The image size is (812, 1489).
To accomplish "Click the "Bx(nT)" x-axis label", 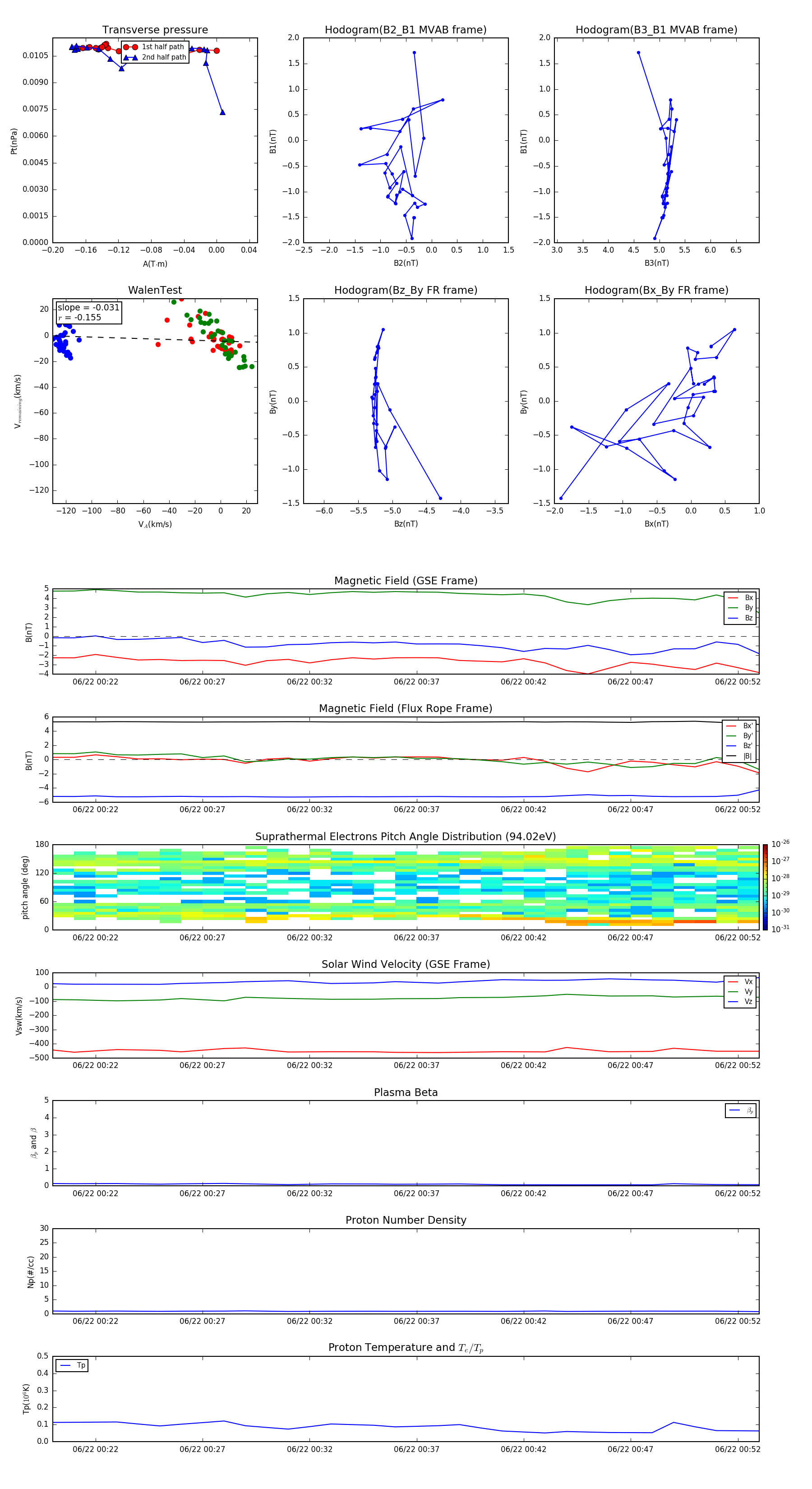I will [x=656, y=524].
